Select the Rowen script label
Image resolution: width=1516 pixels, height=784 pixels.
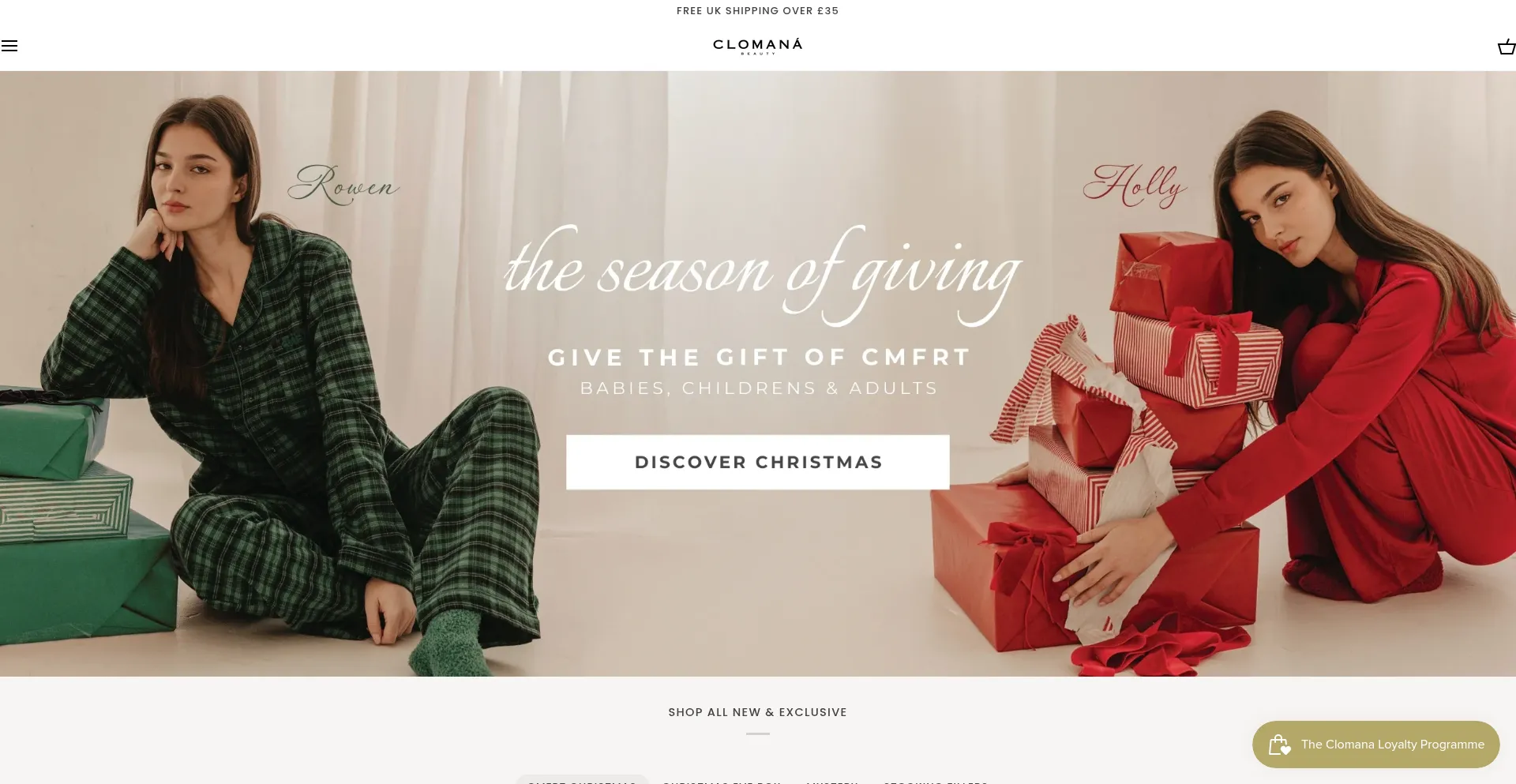coord(343,185)
